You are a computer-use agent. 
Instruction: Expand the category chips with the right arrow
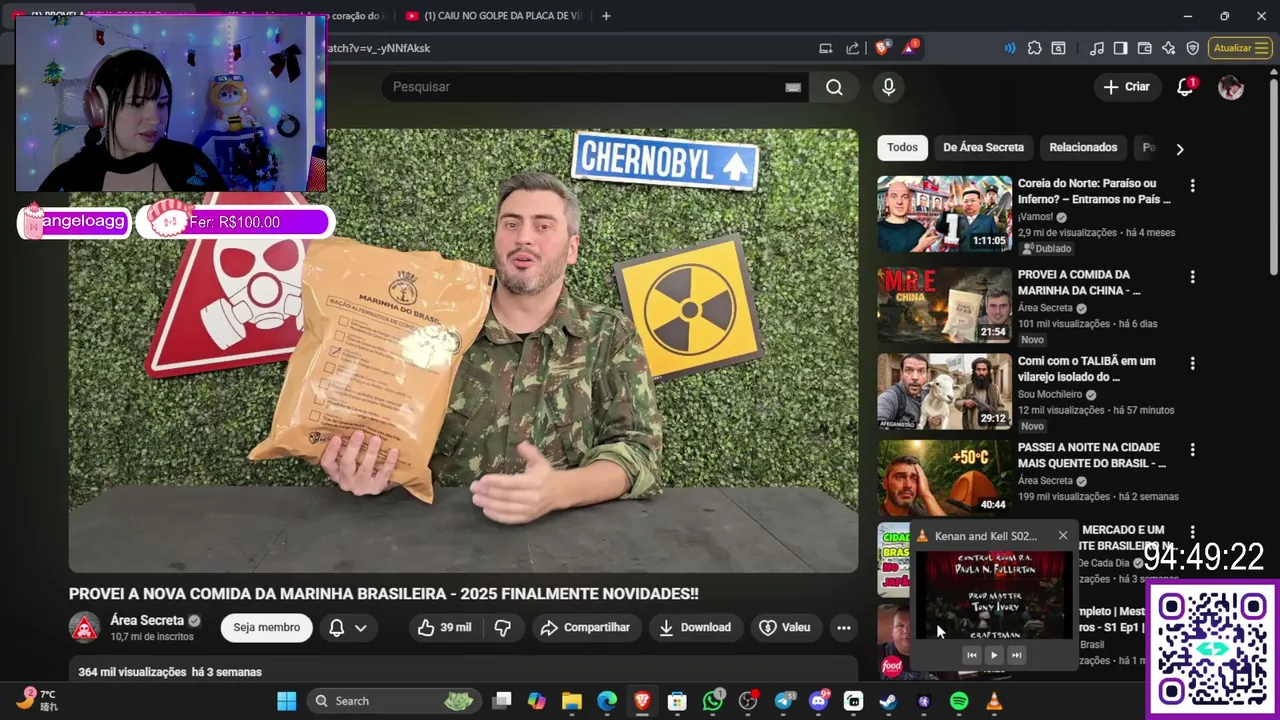1180,149
